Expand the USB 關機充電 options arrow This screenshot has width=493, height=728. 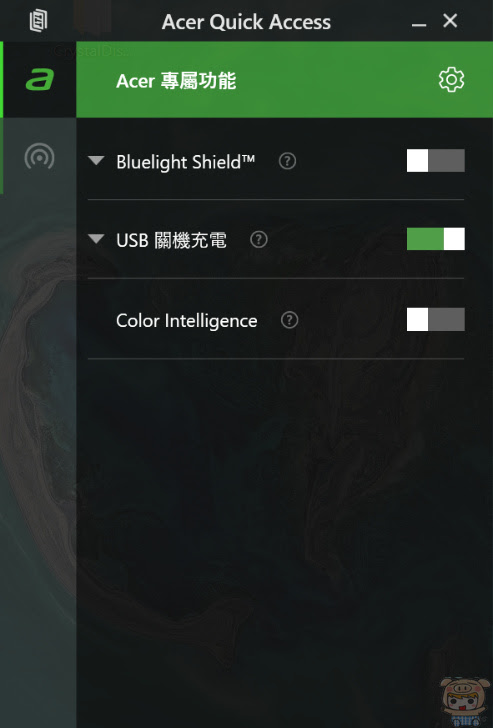[x=96, y=239]
